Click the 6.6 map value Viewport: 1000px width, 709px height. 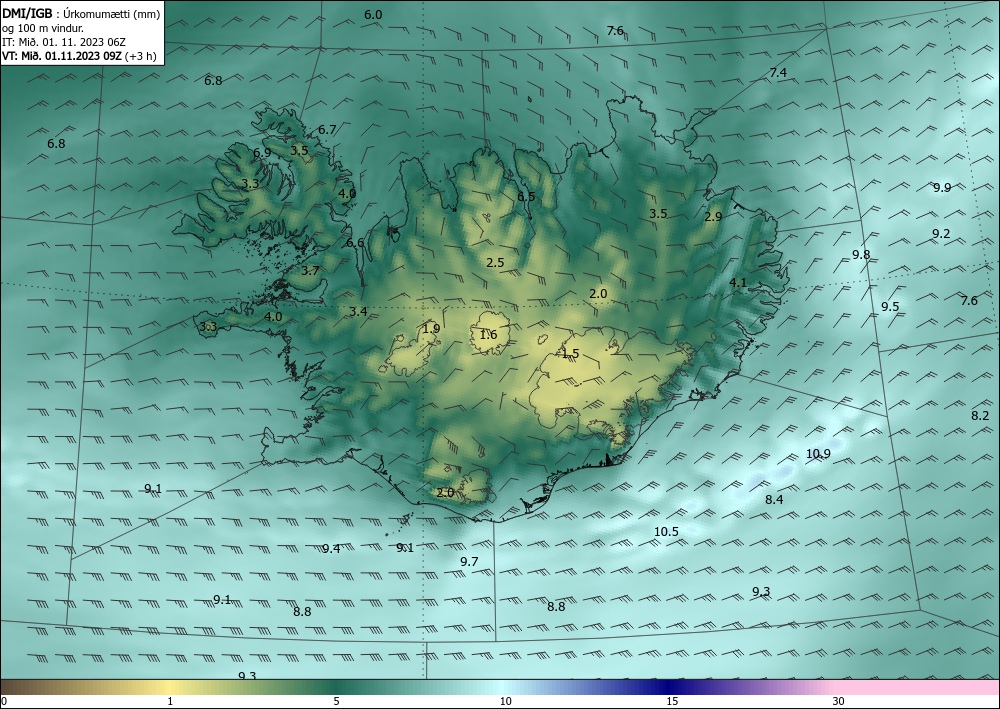point(355,242)
